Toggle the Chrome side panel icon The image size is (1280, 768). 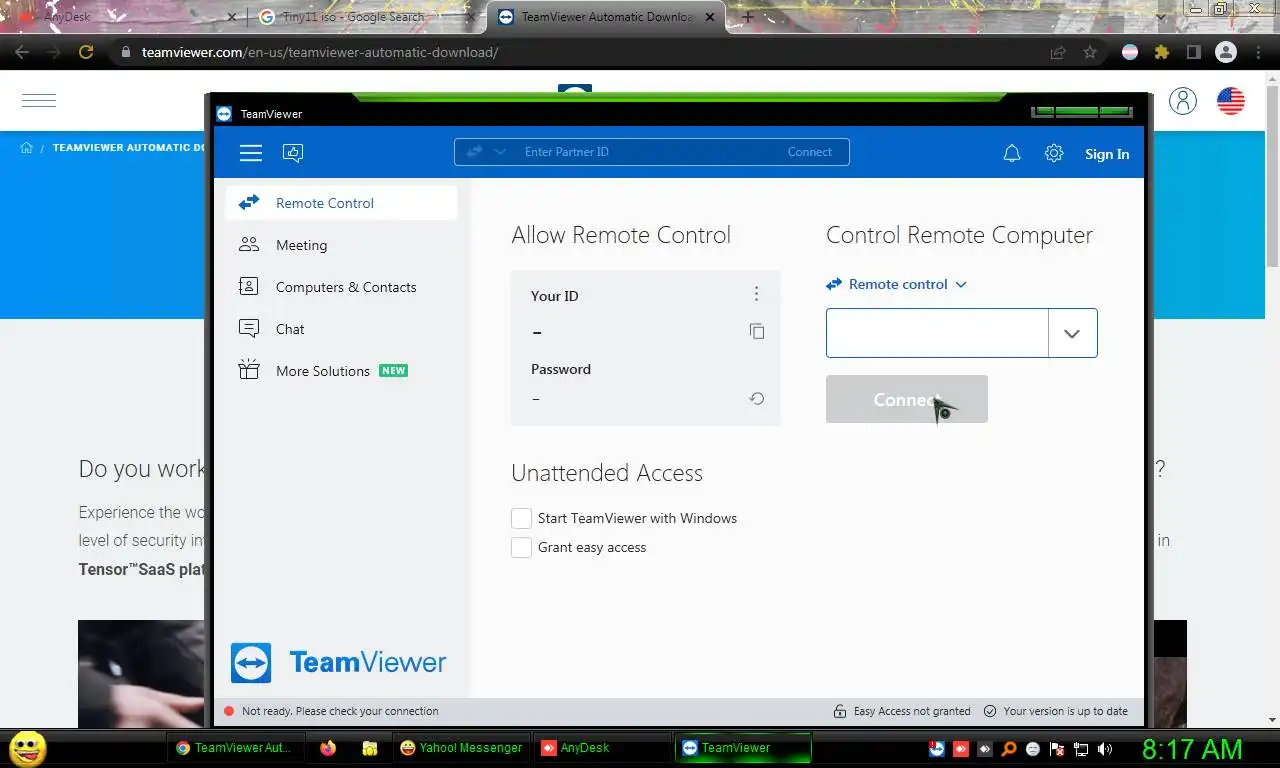(1193, 52)
